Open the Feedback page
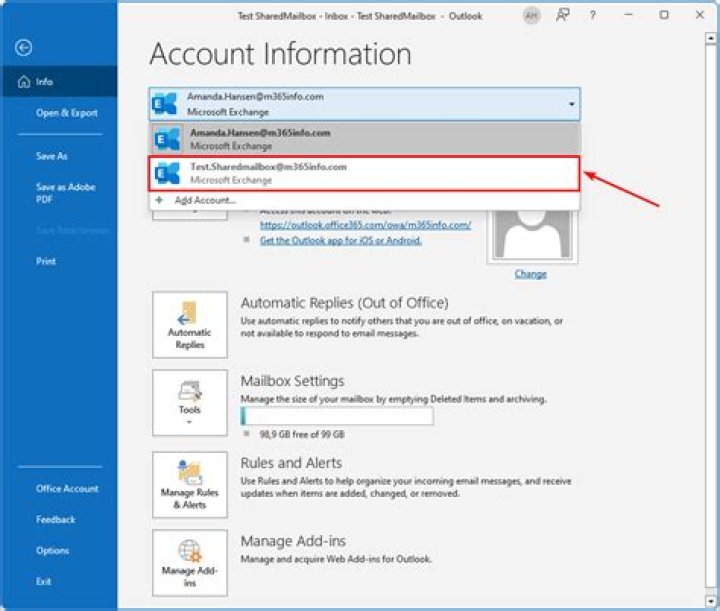 [x=56, y=519]
